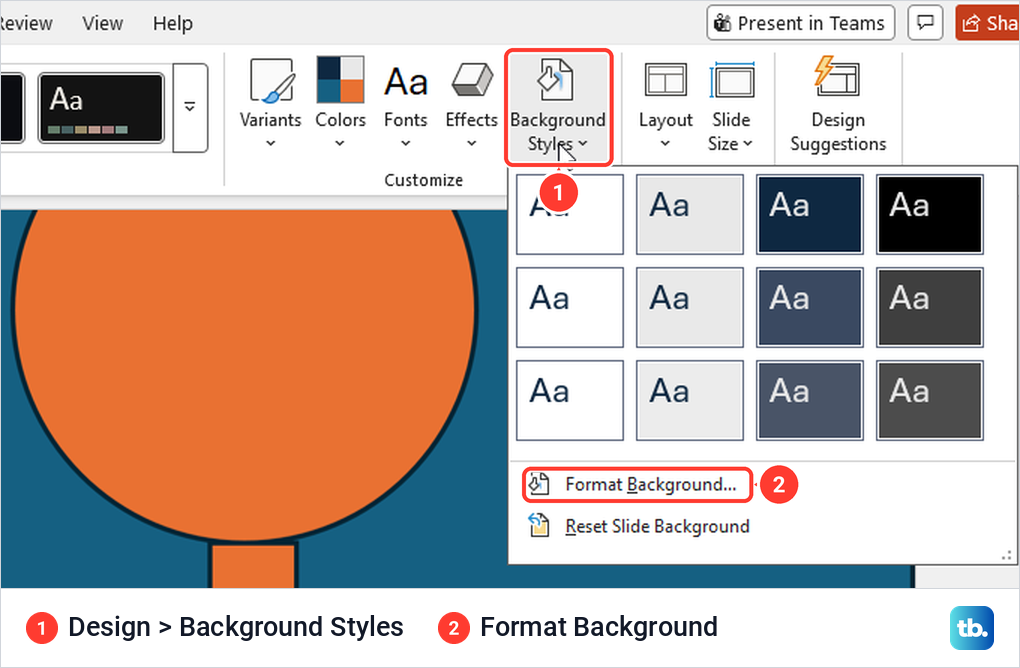Open the Colors palette dropdown
Image resolution: width=1020 pixels, height=668 pixels.
coord(340,104)
